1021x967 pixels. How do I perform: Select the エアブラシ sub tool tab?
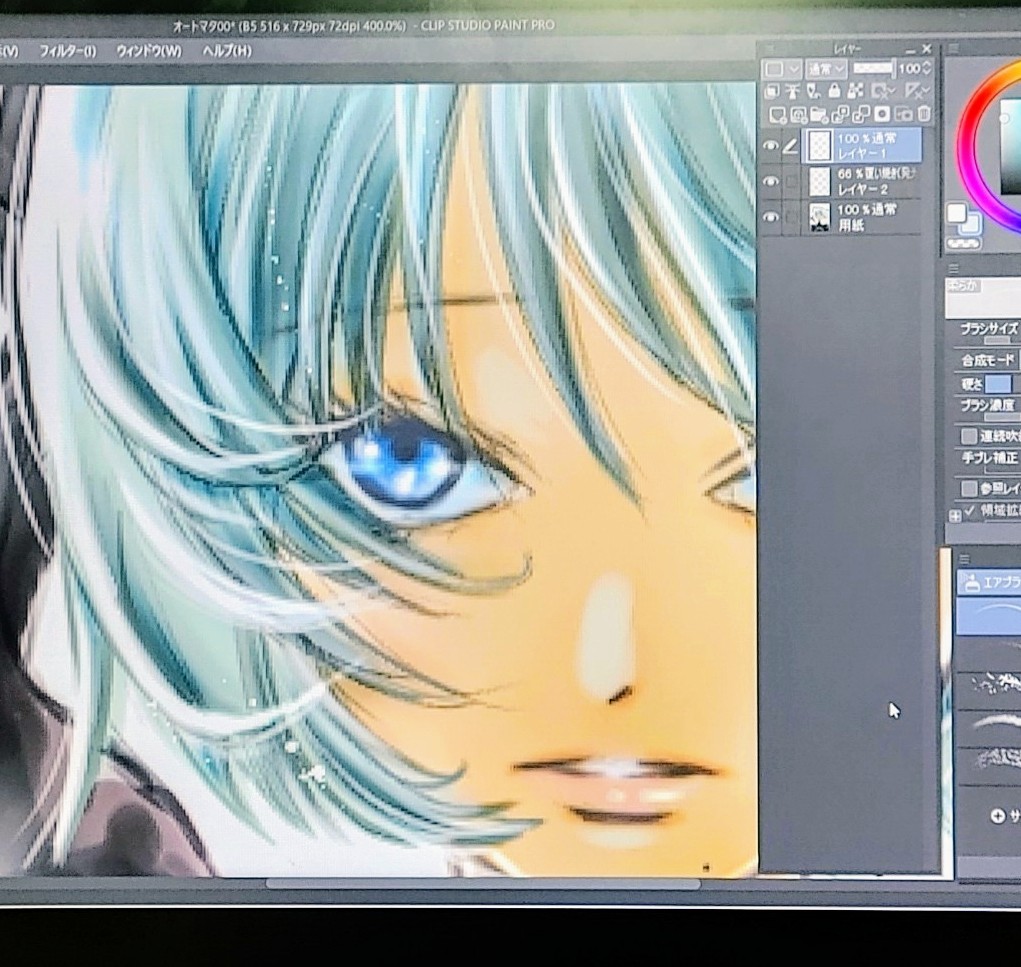point(988,583)
